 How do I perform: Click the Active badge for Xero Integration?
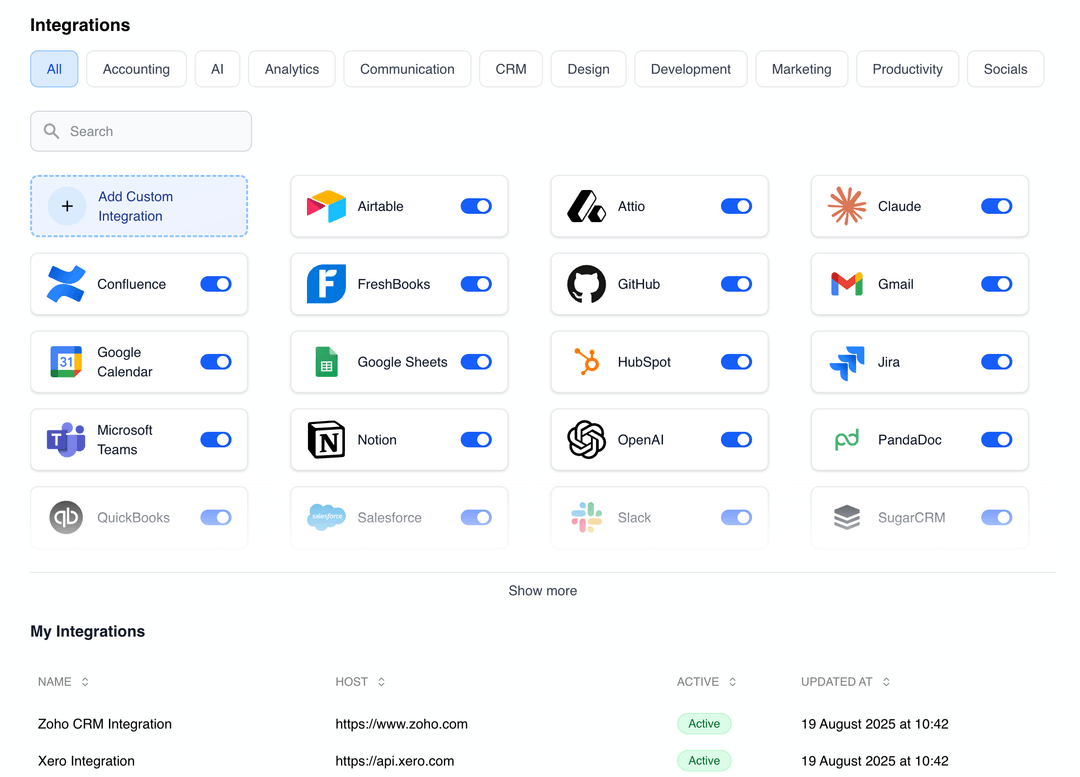coord(704,761)
